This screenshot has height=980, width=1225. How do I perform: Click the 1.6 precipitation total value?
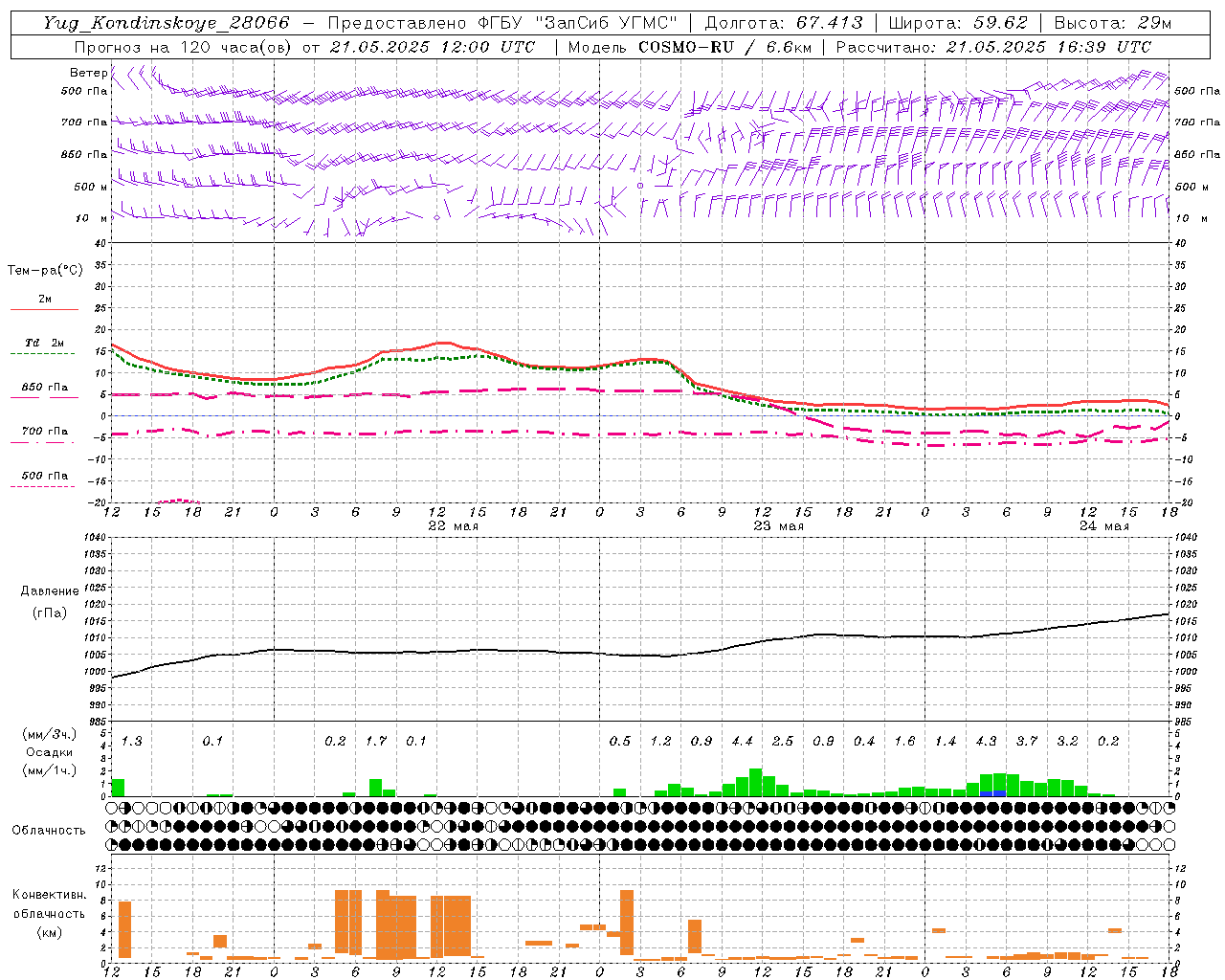pos(905,741)
